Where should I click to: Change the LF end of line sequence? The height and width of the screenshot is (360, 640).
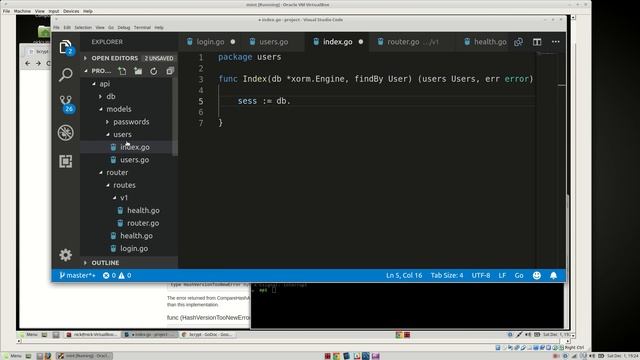(x=502, y=276)
